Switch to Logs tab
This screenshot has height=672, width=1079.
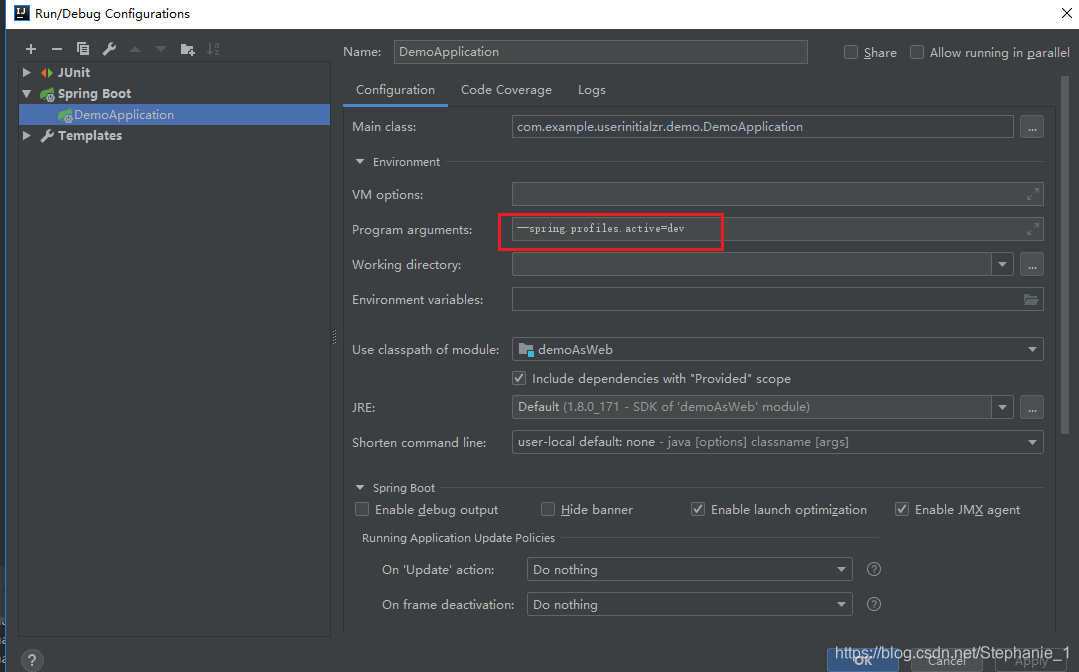592,90
